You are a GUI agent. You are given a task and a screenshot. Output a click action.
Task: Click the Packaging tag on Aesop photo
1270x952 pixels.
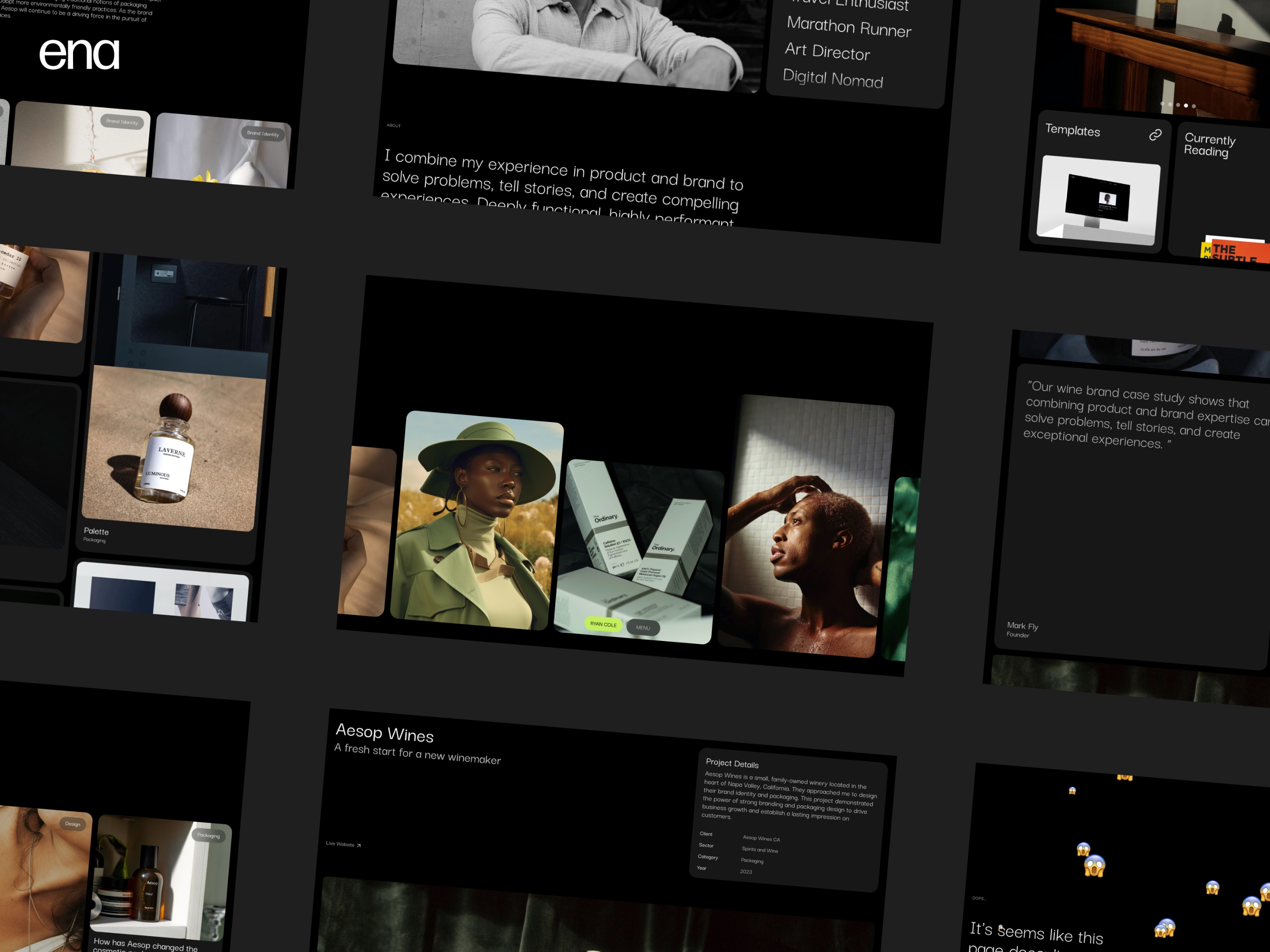click(208, 835)
